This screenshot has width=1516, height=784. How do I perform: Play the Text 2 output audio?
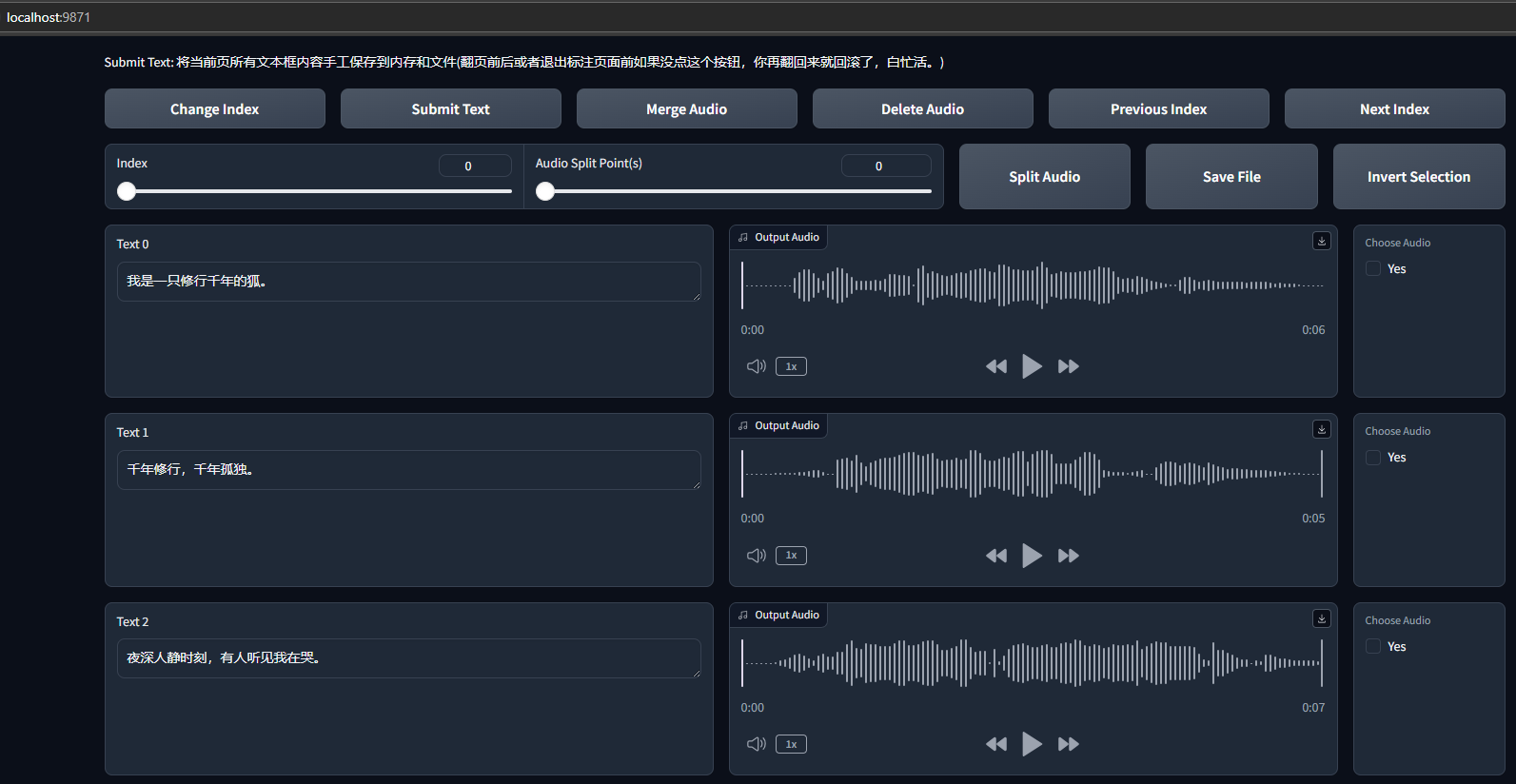1032,744
